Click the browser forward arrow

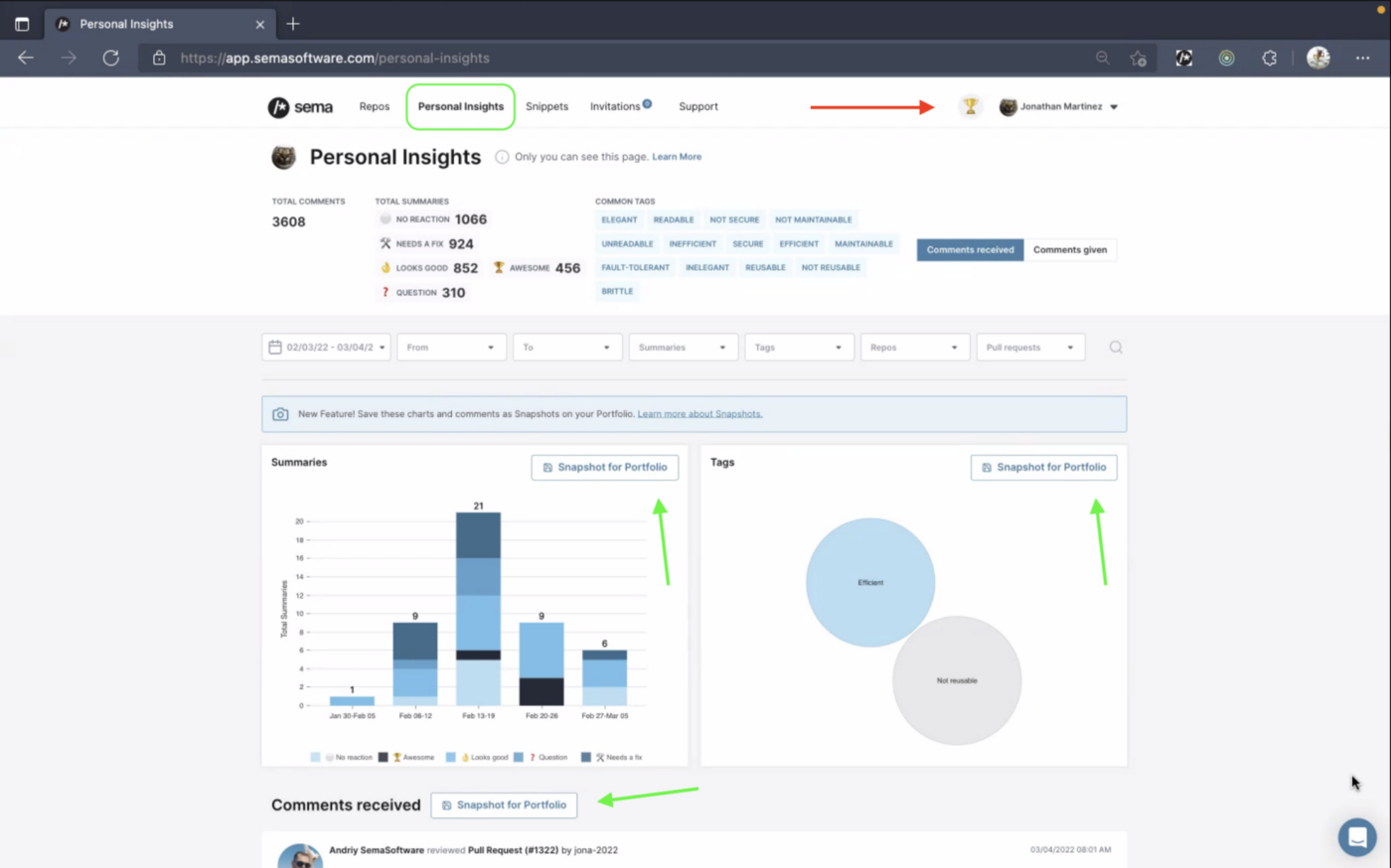(69, 58)
